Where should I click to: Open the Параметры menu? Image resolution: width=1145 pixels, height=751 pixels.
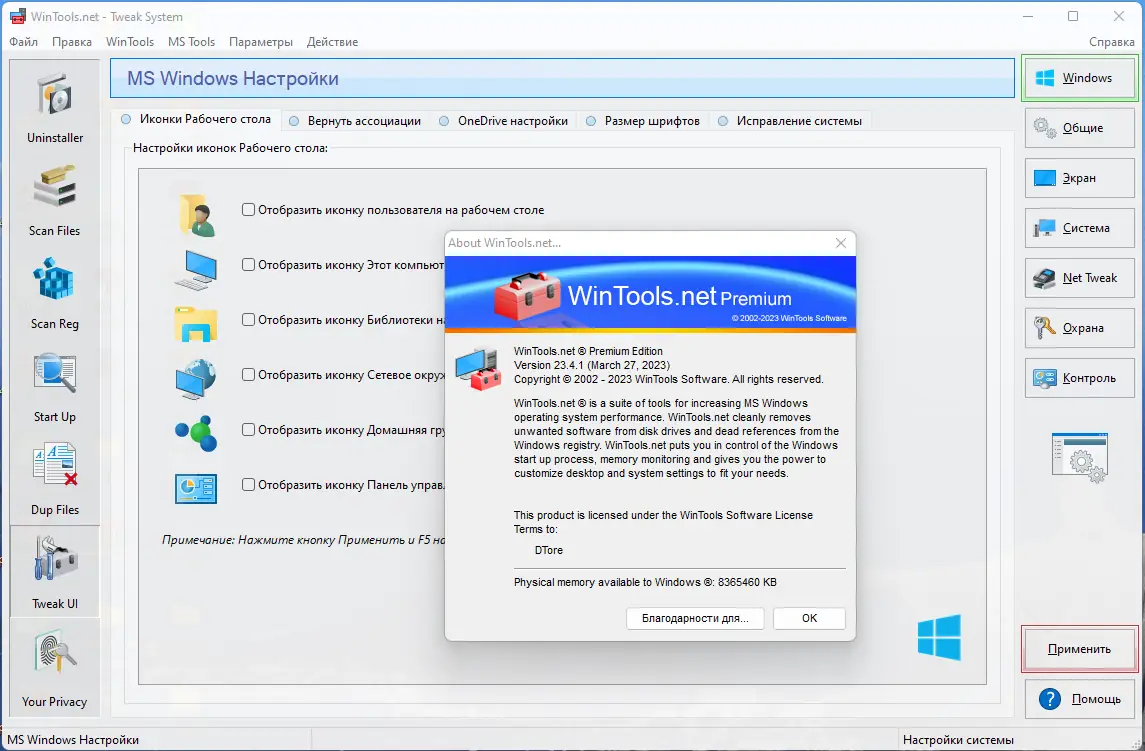coord(261,42)
